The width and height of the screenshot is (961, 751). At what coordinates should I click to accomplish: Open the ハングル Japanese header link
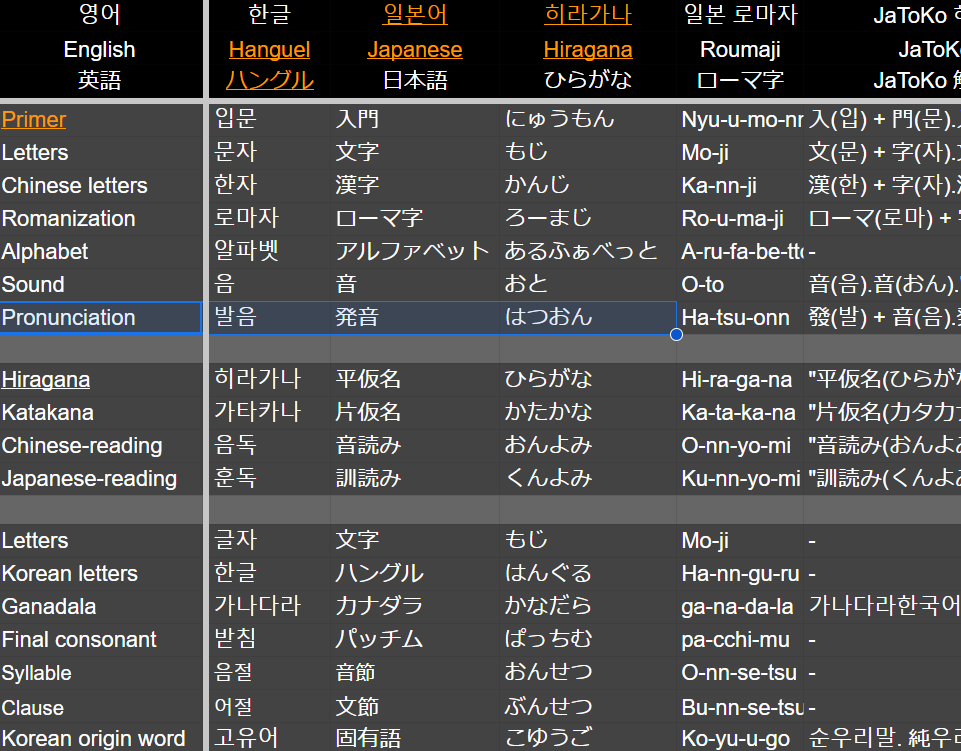(269, 81)
